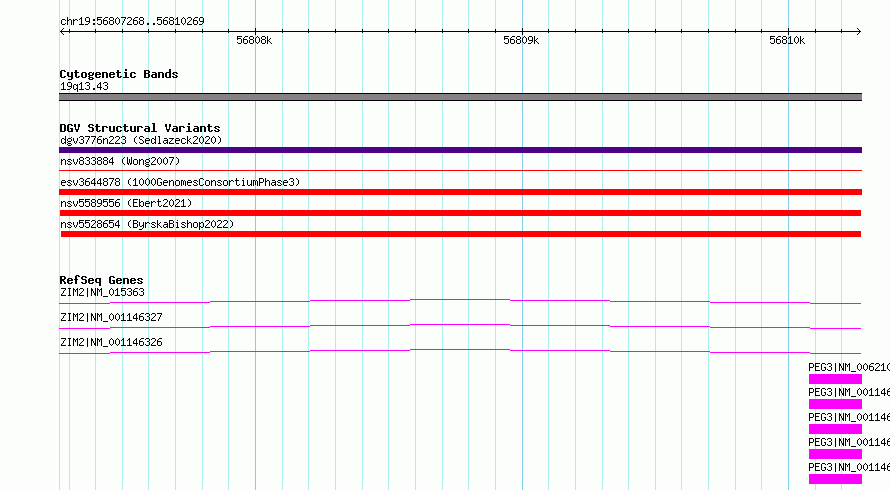The width and height of the screenshot is (890, 490).
Task: Open the Cytogenetic Bands track title
Action: point(119,74)
